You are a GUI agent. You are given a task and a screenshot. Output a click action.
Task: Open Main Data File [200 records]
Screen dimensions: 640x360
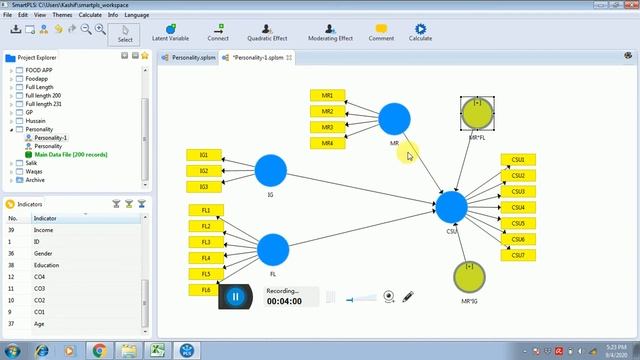71,155
